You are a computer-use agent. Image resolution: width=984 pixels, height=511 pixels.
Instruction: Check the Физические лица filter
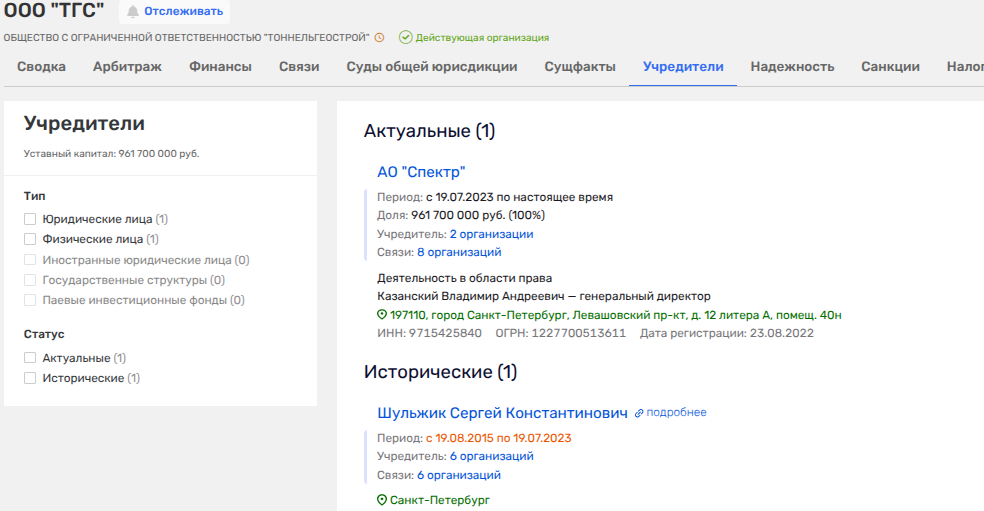[30, 239]
